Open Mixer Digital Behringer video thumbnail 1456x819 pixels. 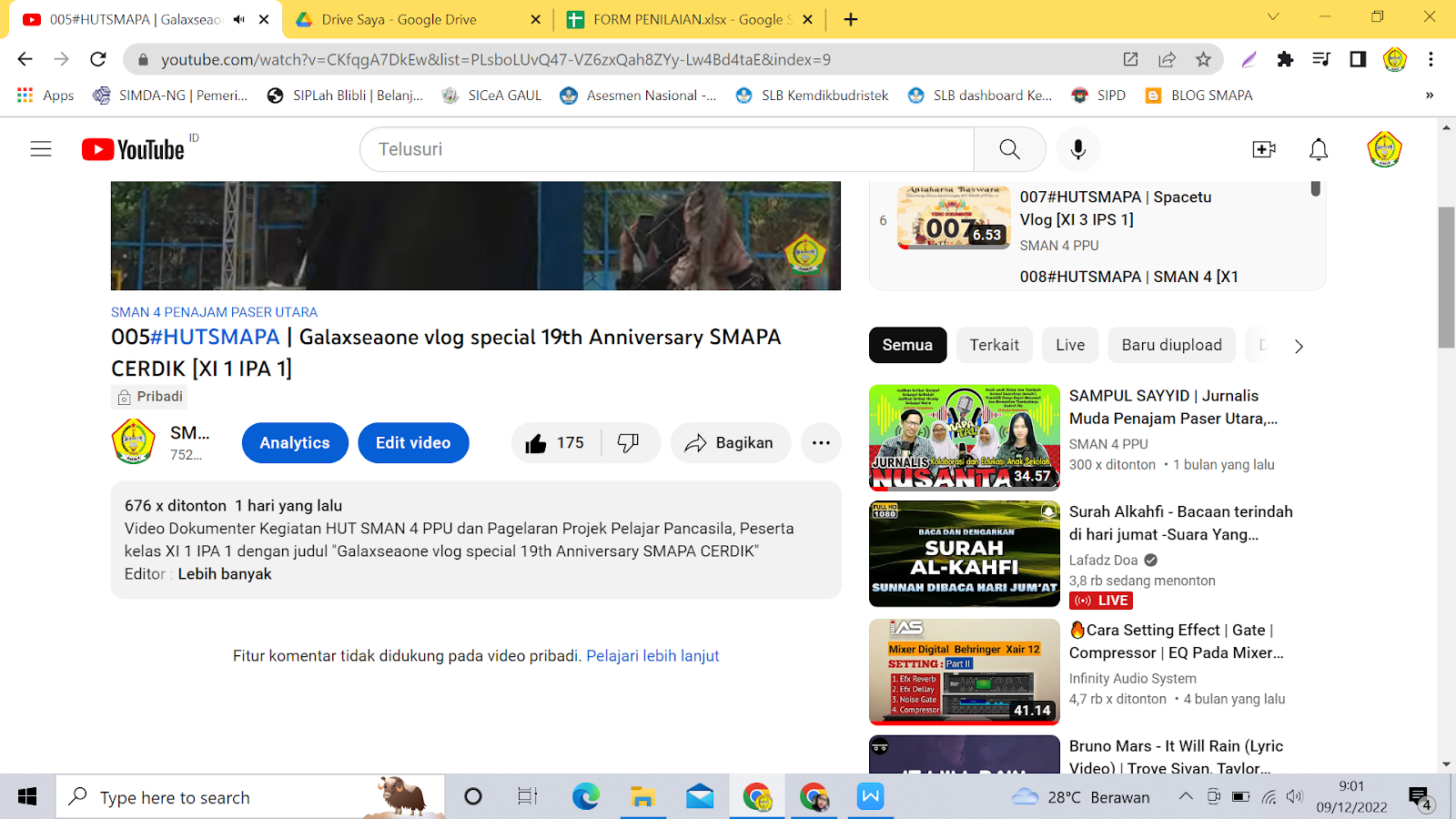tap(965, 672)
